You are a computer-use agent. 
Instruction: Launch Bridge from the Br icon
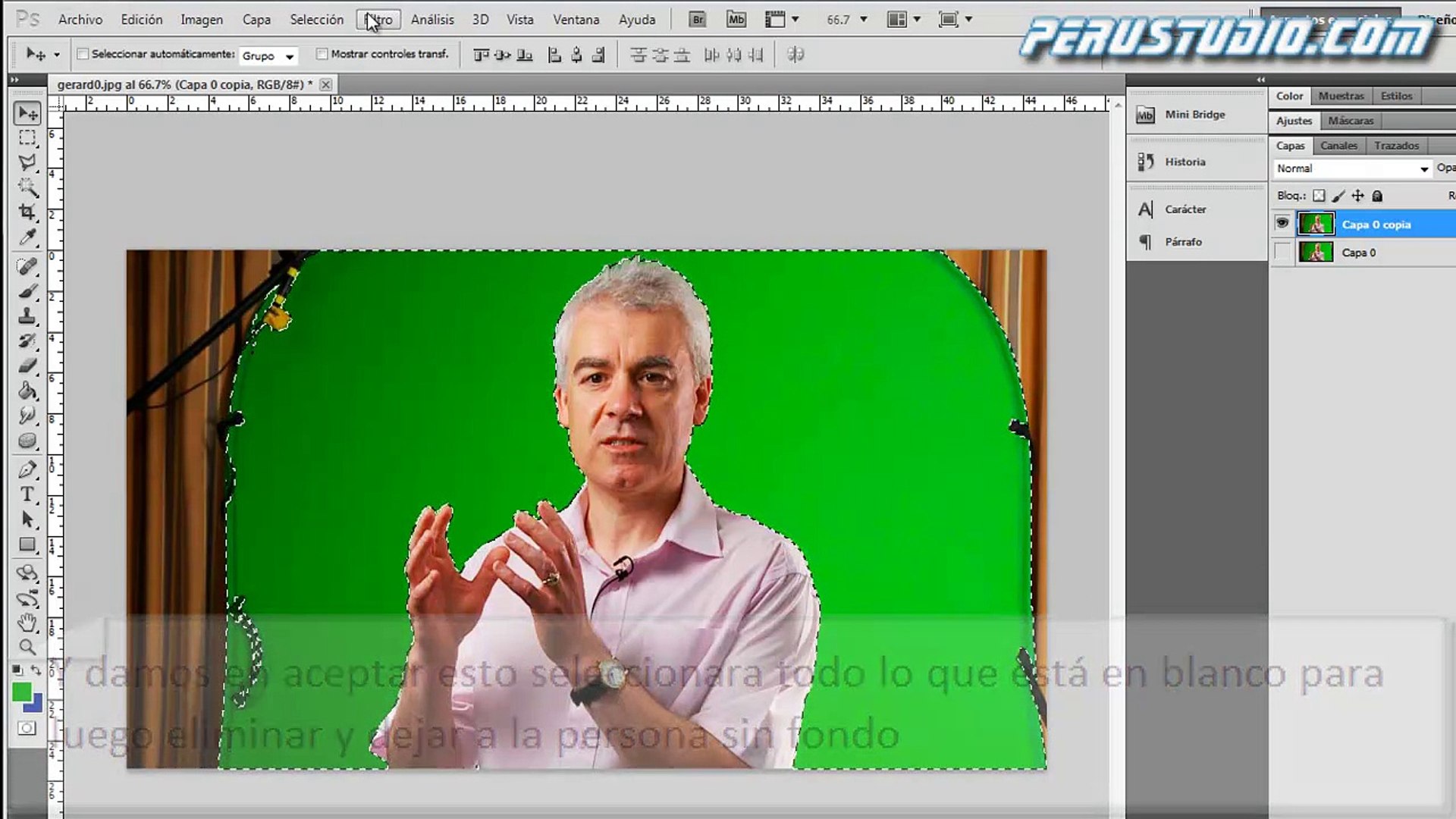pos(697,20)
